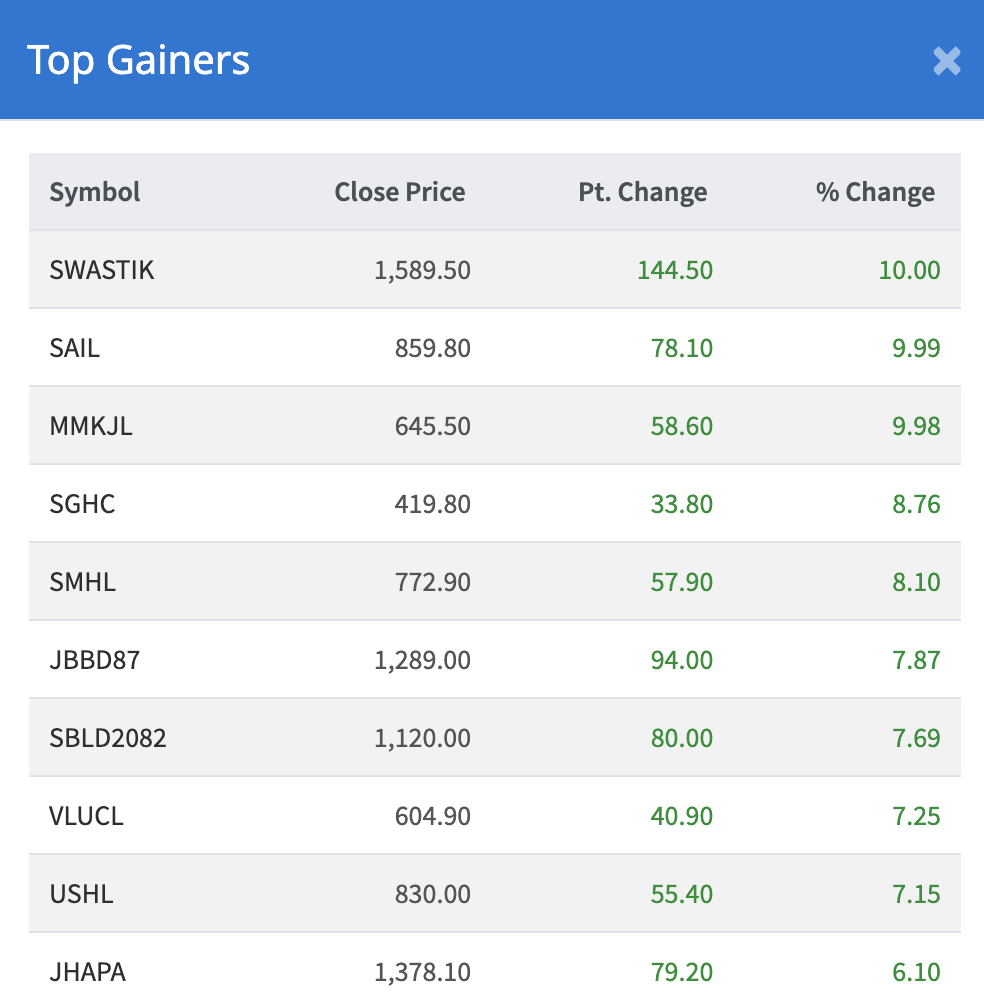Image resolution: width=984 pixels, height=994 pixels.
Task: Close the Top Gainers dialog
Action: coord(946,61)
